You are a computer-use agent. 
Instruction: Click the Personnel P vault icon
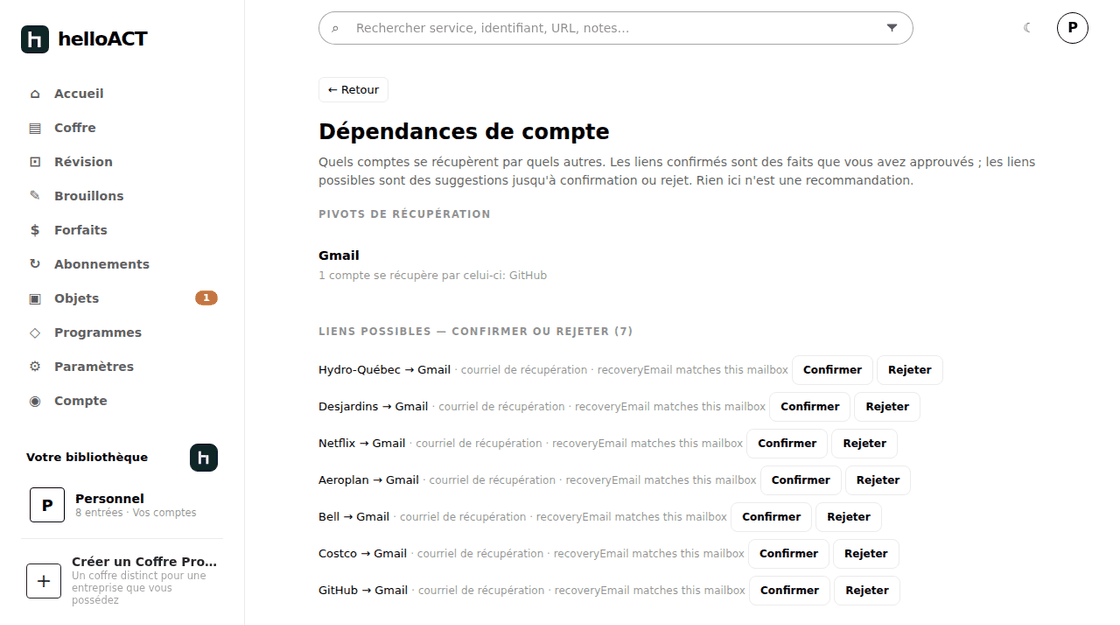[x=47, y=505]
